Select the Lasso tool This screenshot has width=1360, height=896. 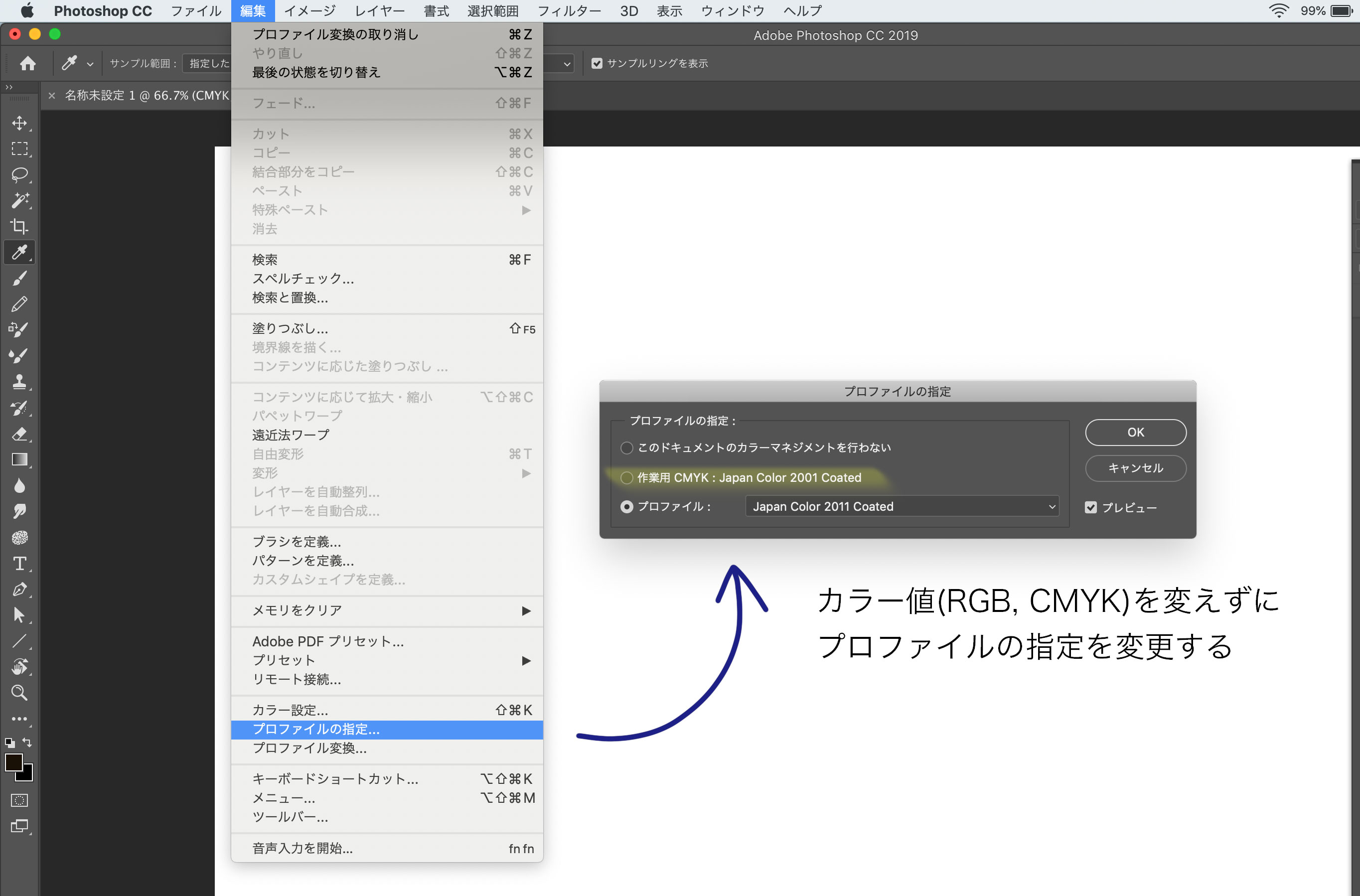tap(19, 174)
